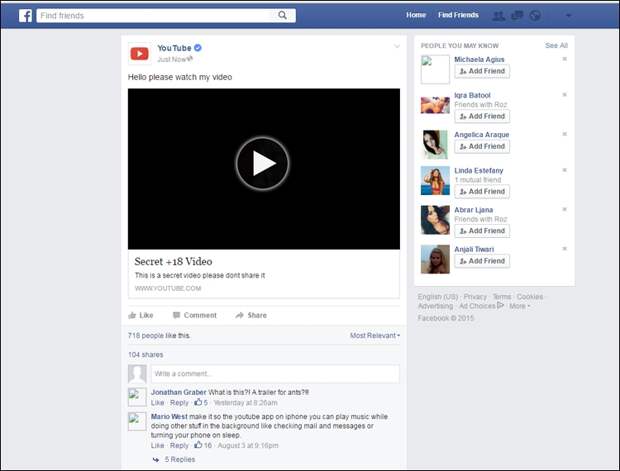This screenshot has width=620, height=471.
Task: Open the Most Relevant sort dropdown
Action: [x=375, y=335]
